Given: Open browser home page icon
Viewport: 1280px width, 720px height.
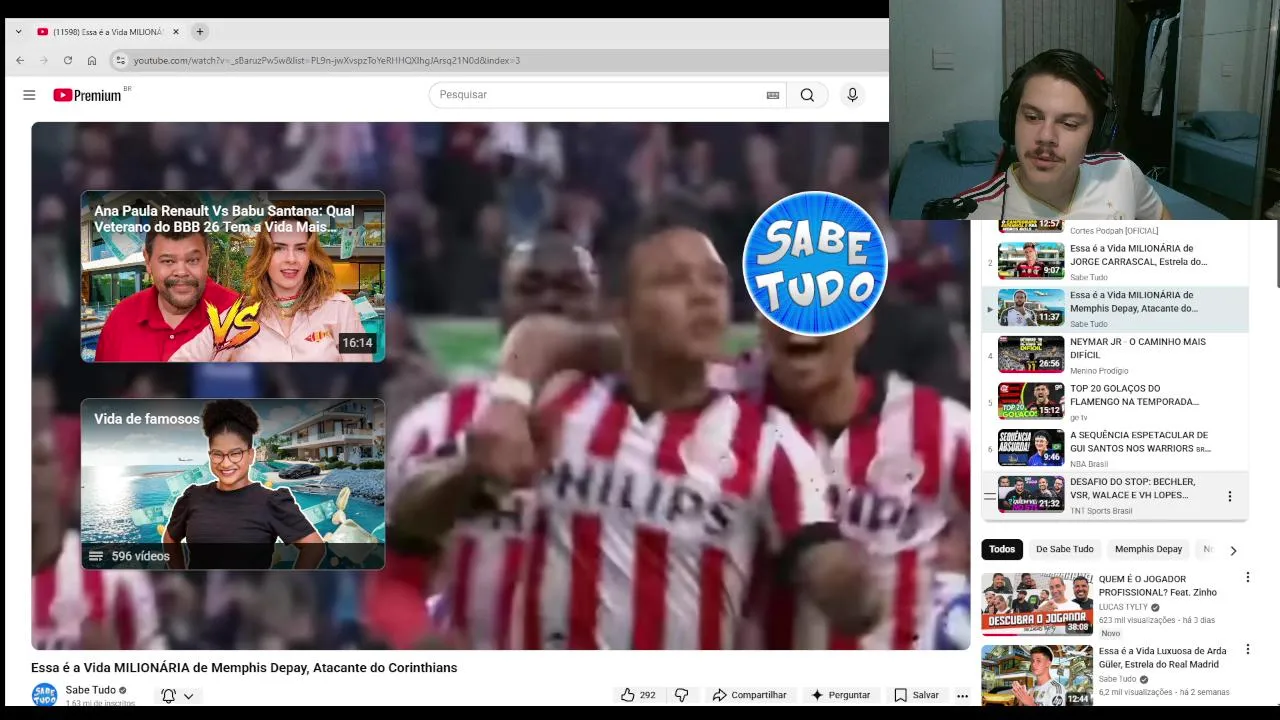Looking at the screenshot, I should pyautogui.click(x=92, y=60).
